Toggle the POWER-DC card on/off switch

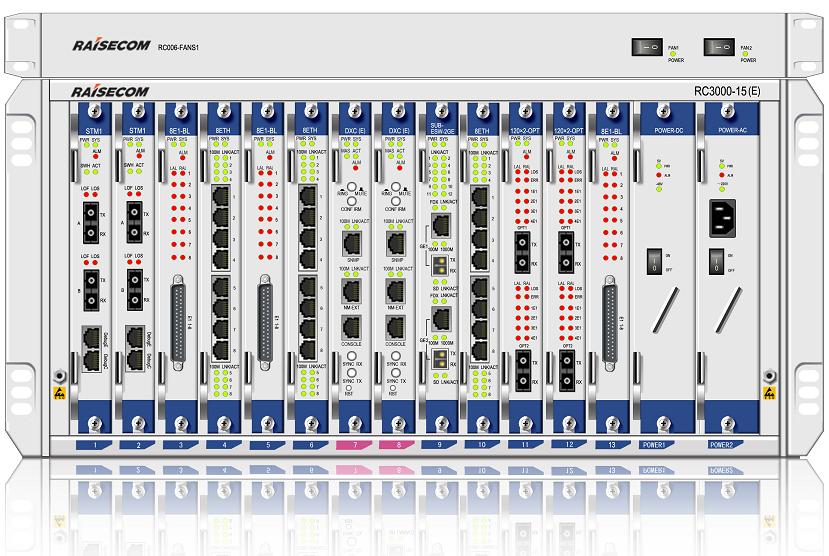[x=653, y=261]
